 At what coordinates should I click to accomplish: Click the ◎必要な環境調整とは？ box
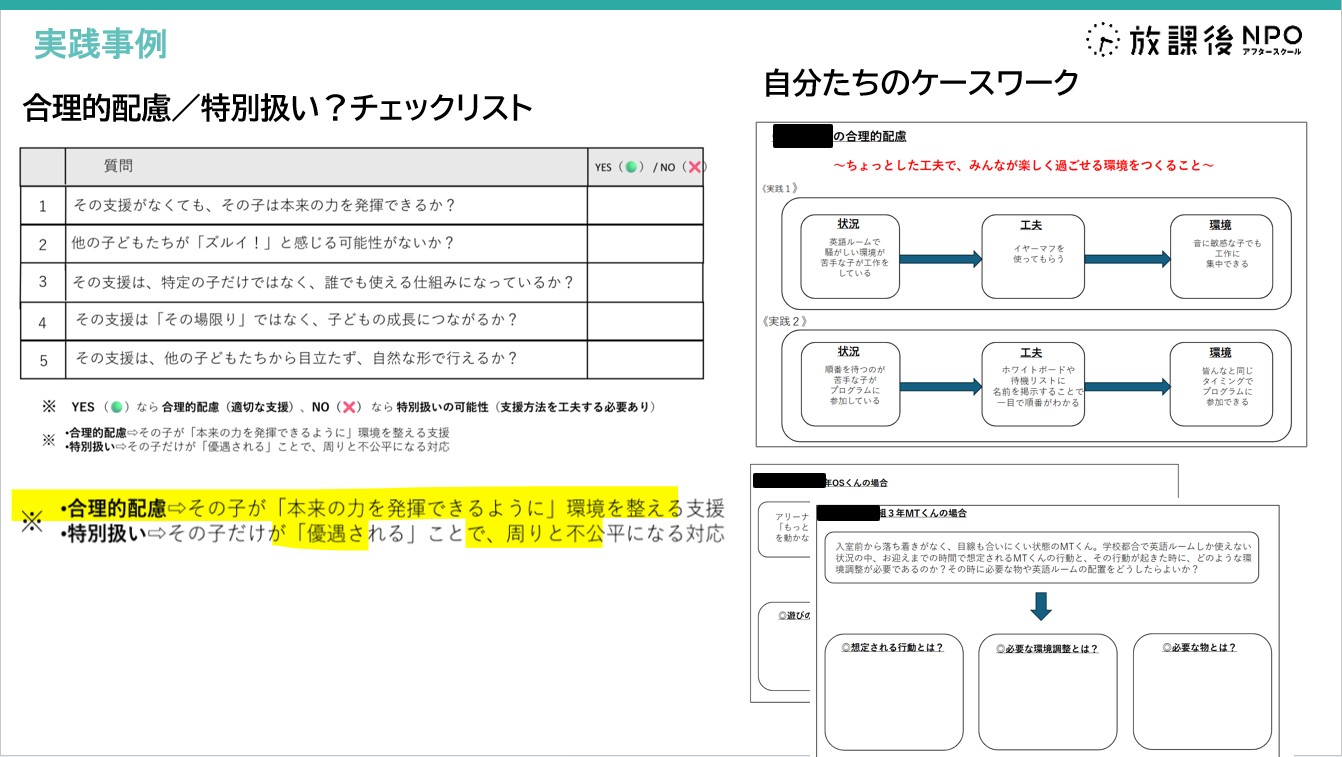1047,690
